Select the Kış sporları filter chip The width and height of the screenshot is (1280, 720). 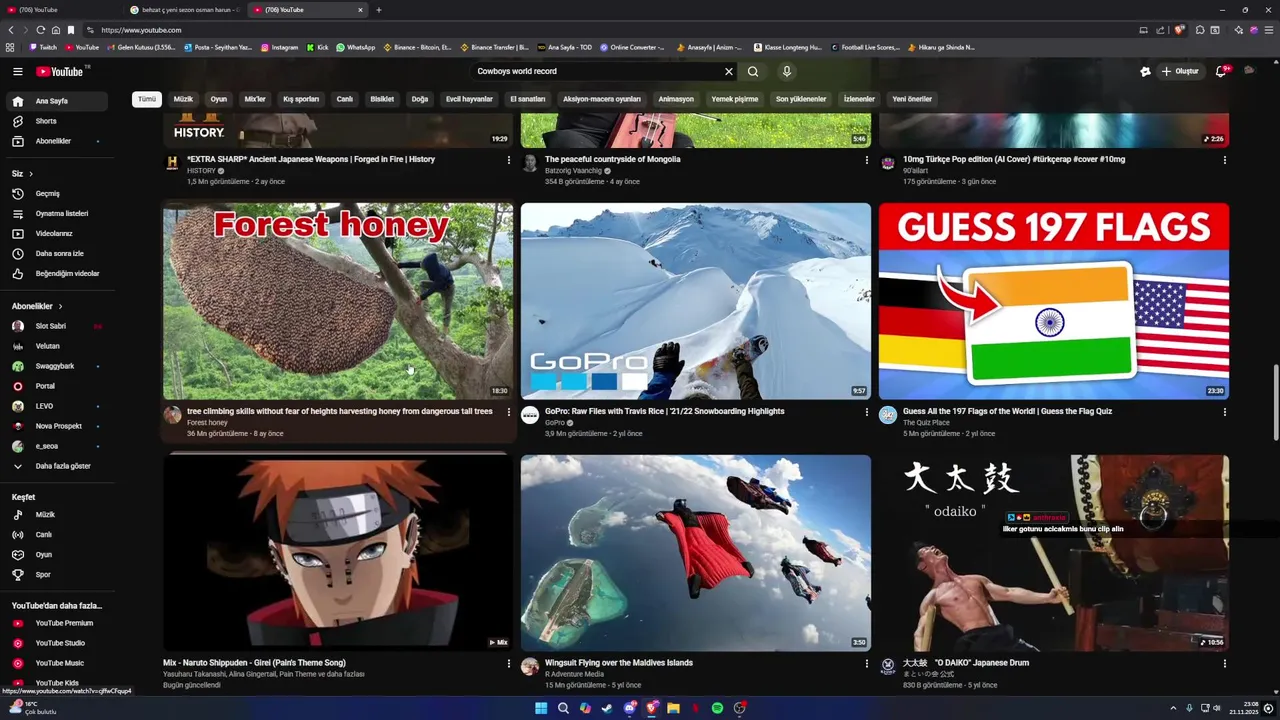click(x=301, y=99)
